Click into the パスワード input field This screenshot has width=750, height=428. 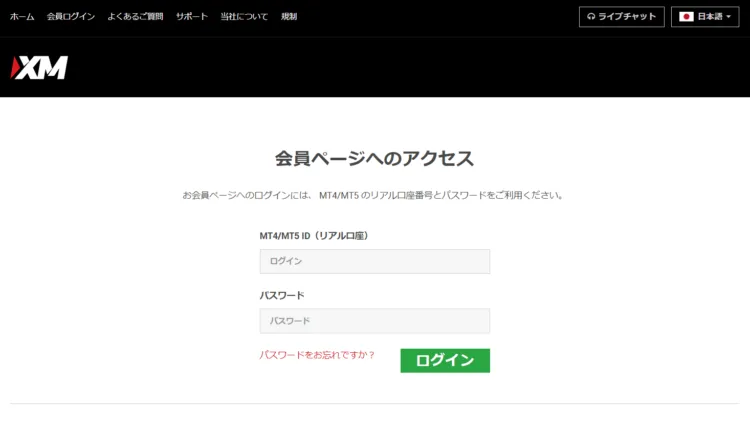click(374, 321)
